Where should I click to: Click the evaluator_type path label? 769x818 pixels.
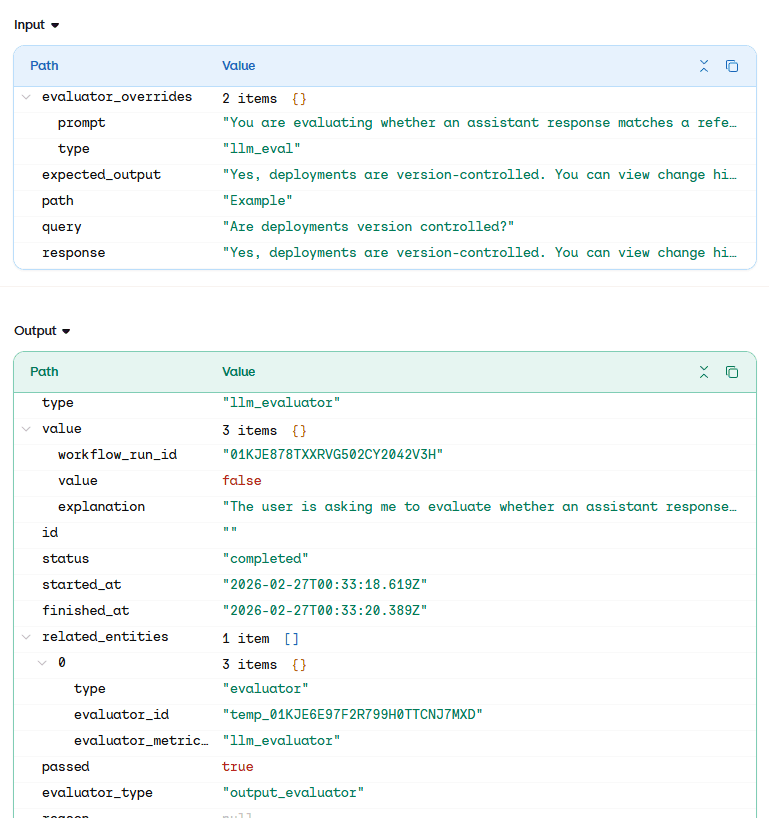[97, 793]
